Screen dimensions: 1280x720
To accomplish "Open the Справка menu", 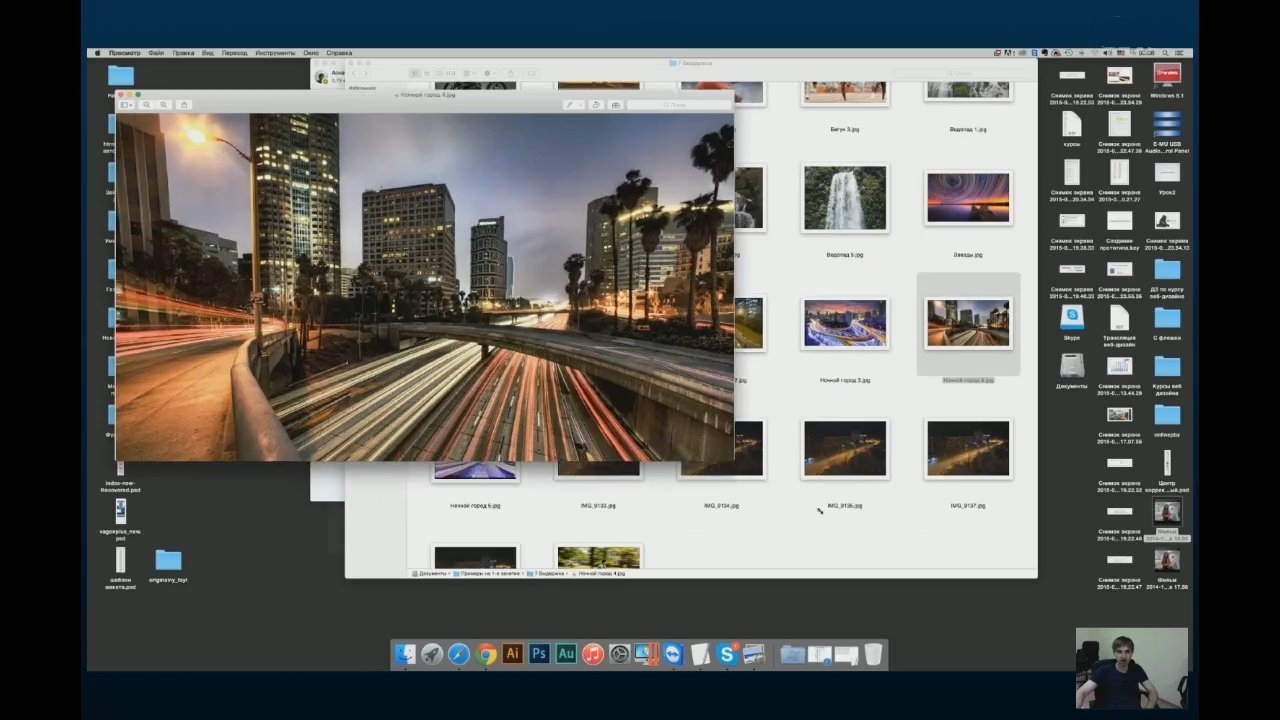I will point(339,53).
